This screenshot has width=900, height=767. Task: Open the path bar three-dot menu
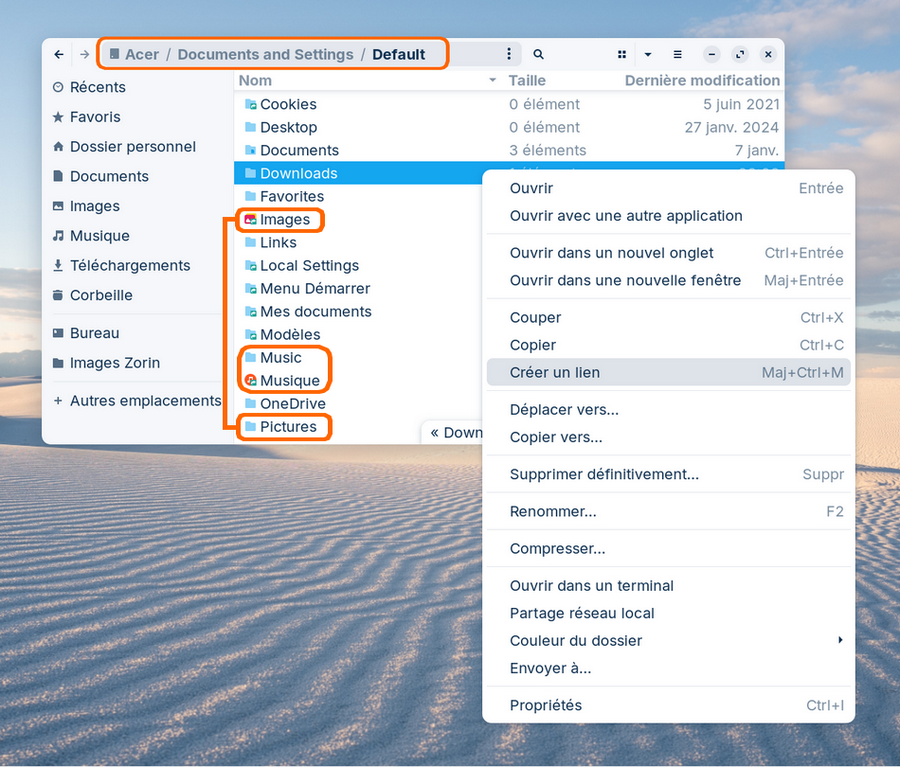[x=509, y=54]
